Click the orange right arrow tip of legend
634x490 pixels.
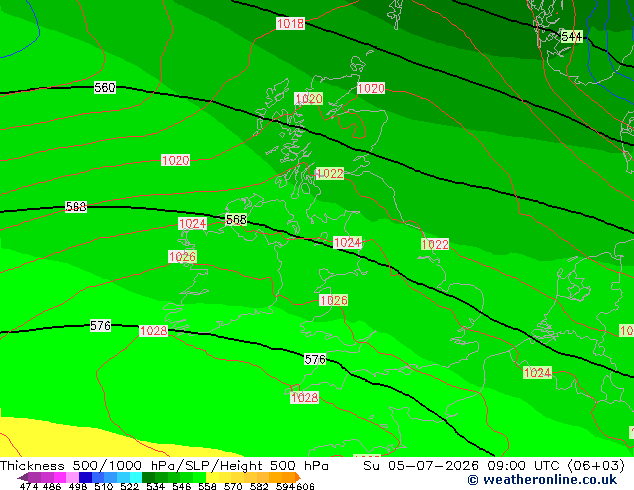pyautogui.click(x=298, y=477)
